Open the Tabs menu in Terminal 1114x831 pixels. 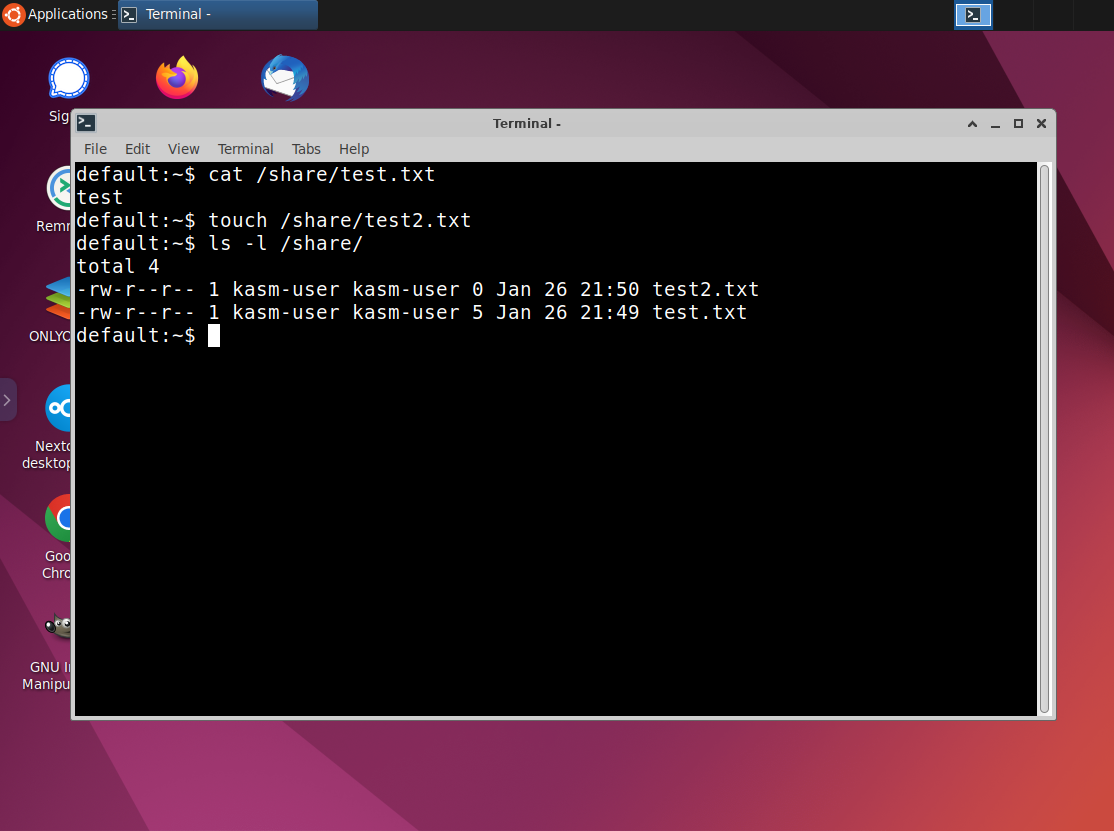coord(306,149)
